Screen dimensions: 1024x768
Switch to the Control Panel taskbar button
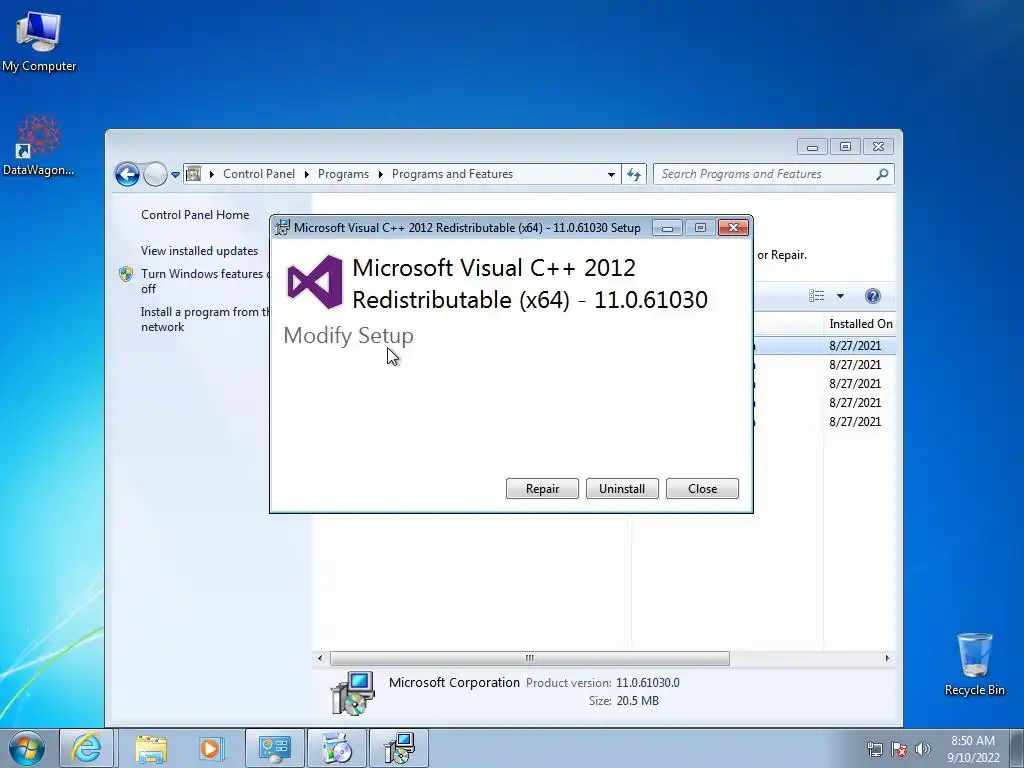[274, 748]
